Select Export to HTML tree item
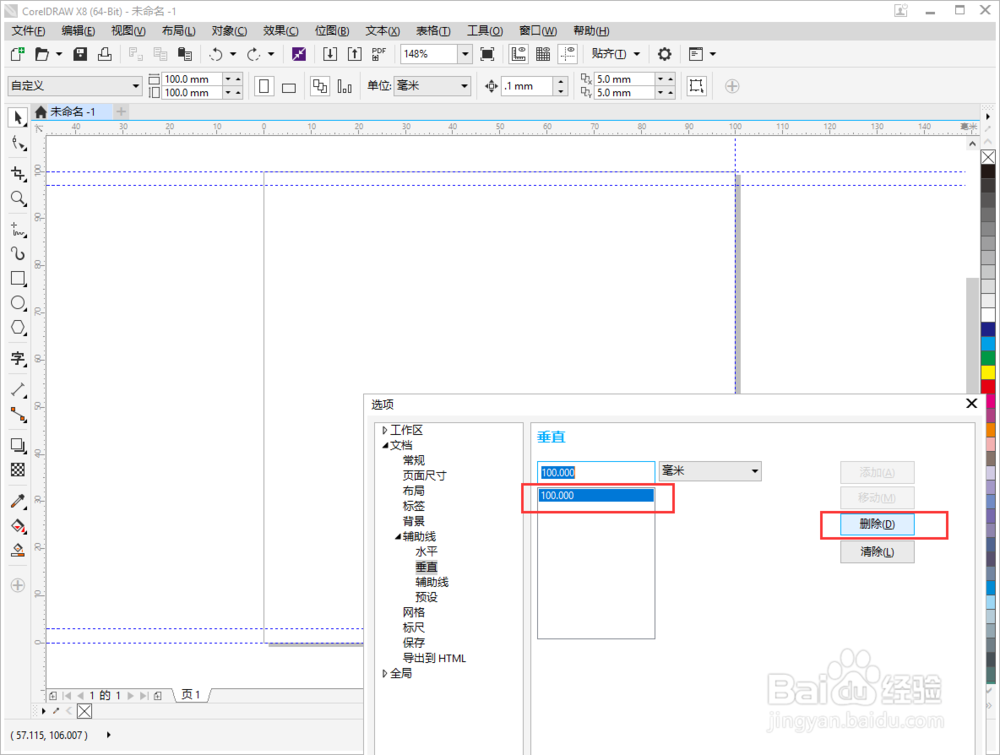 pos(434,658)
